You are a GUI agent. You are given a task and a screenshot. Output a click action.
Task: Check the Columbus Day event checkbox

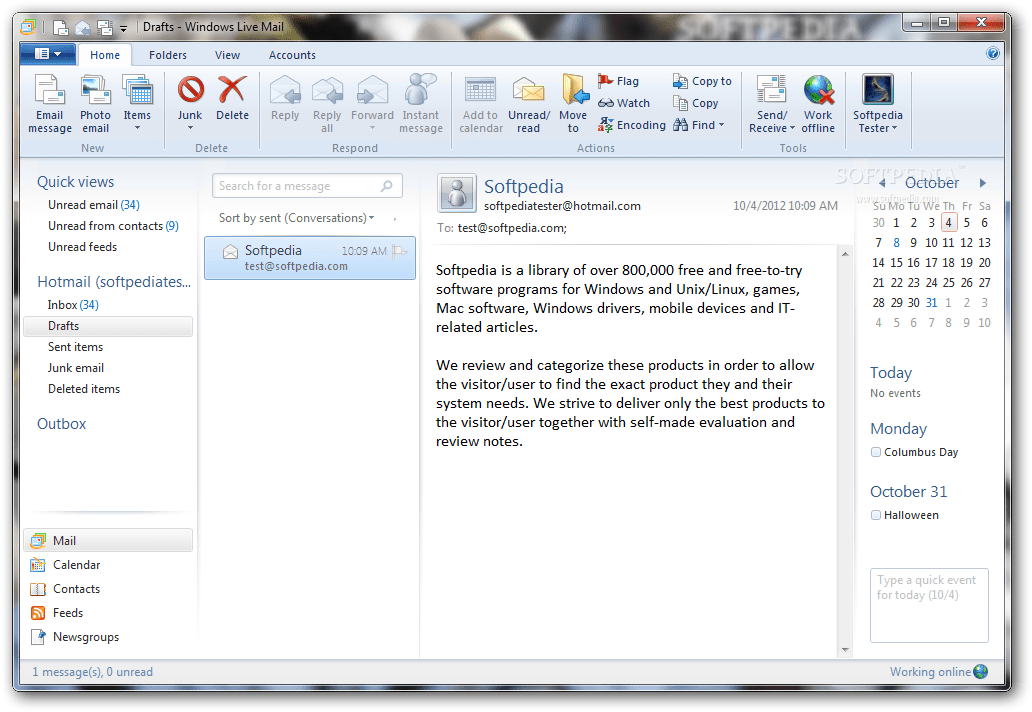(x=875, y=452)
